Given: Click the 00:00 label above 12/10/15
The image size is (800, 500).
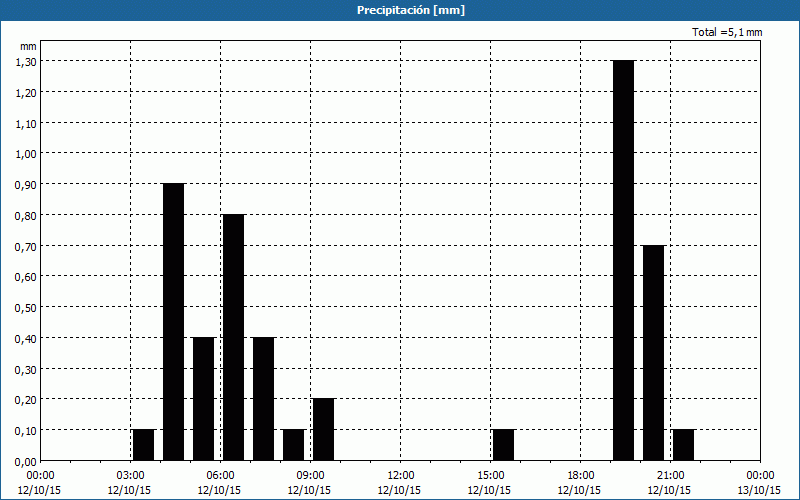Looking at the screenshot, I should 40,476.
